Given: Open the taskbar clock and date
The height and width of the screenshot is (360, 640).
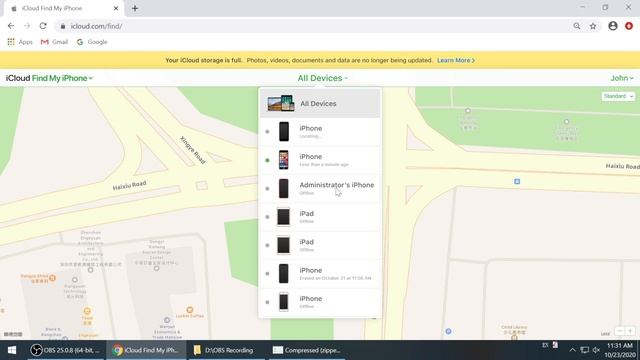Looking at the screenshot, I should [620, 350].
